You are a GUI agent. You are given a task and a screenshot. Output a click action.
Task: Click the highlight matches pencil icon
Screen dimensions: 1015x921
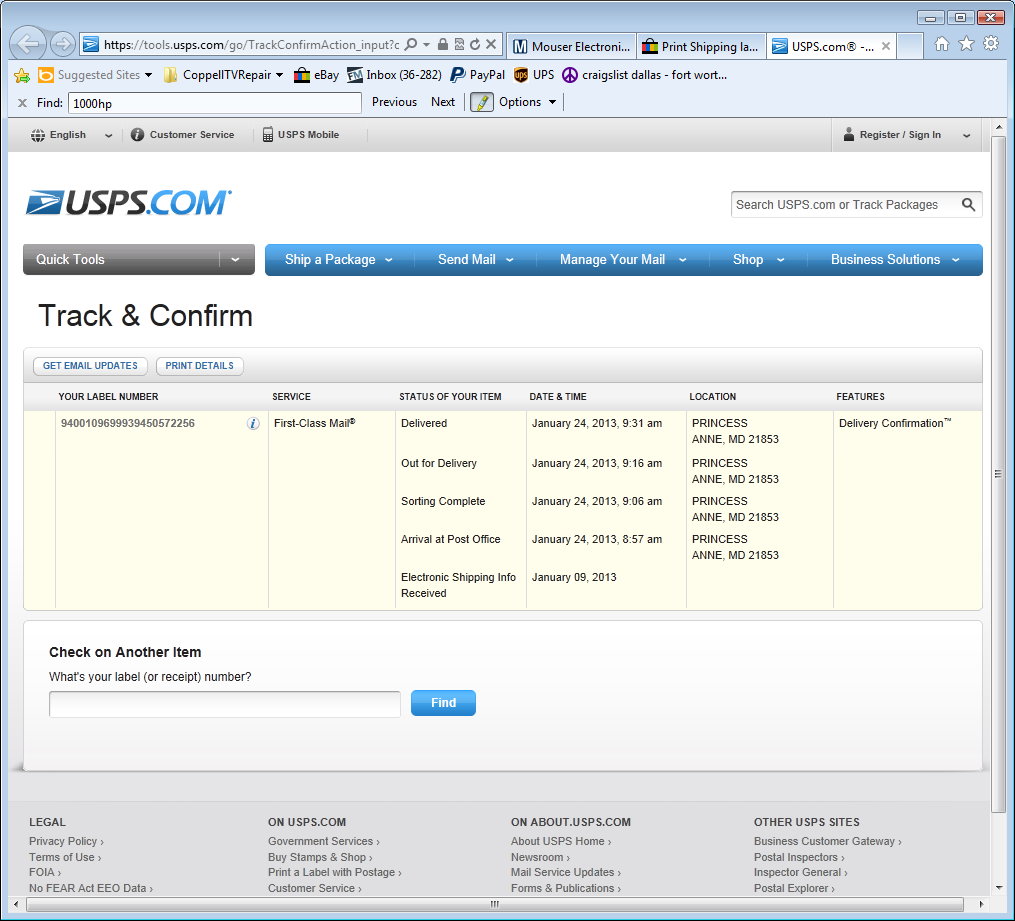click(482, 102)
